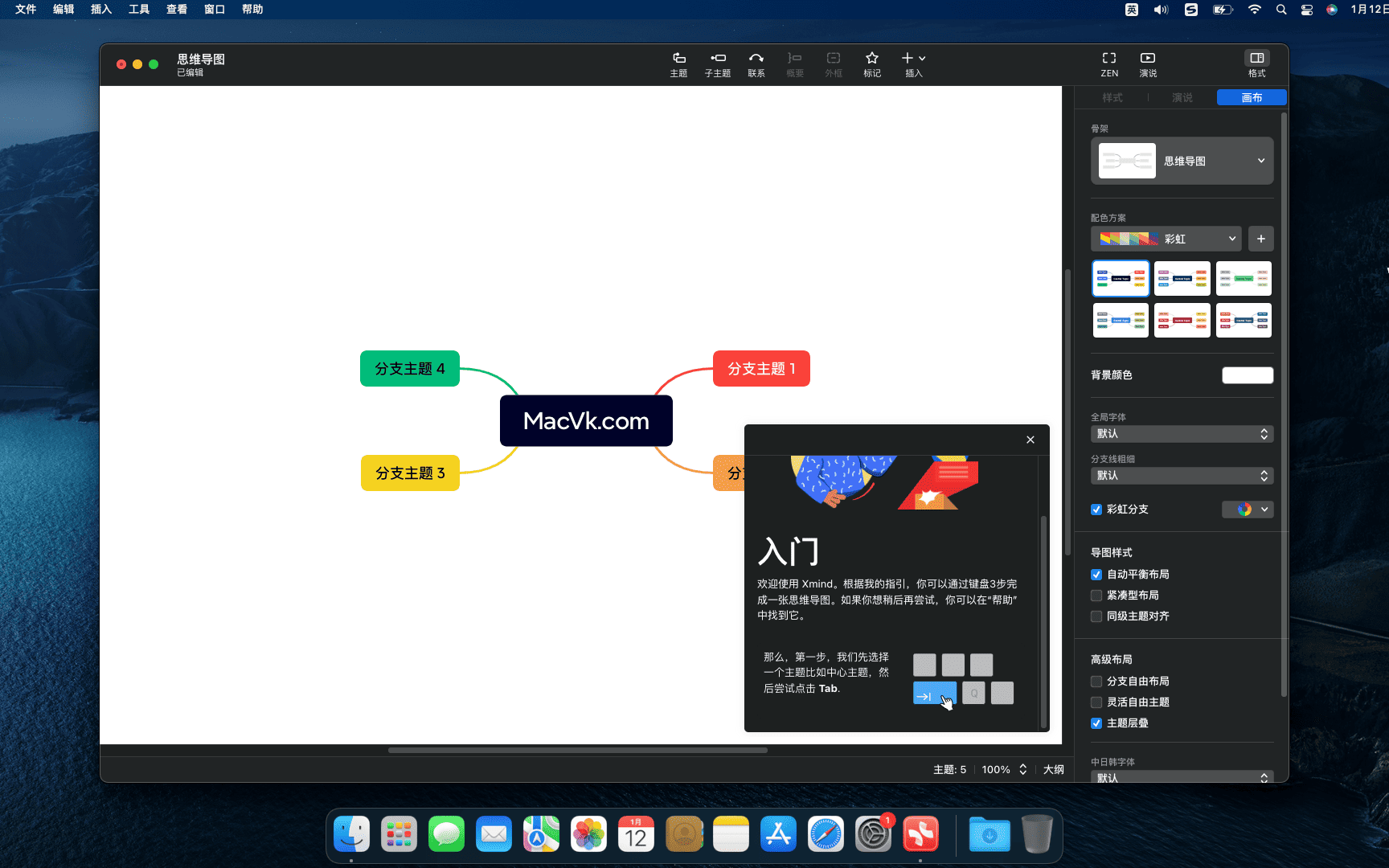Enable 同级主题对齐 checkbox
Viewport: 1389px width, 868px height.
[1096, 616]
